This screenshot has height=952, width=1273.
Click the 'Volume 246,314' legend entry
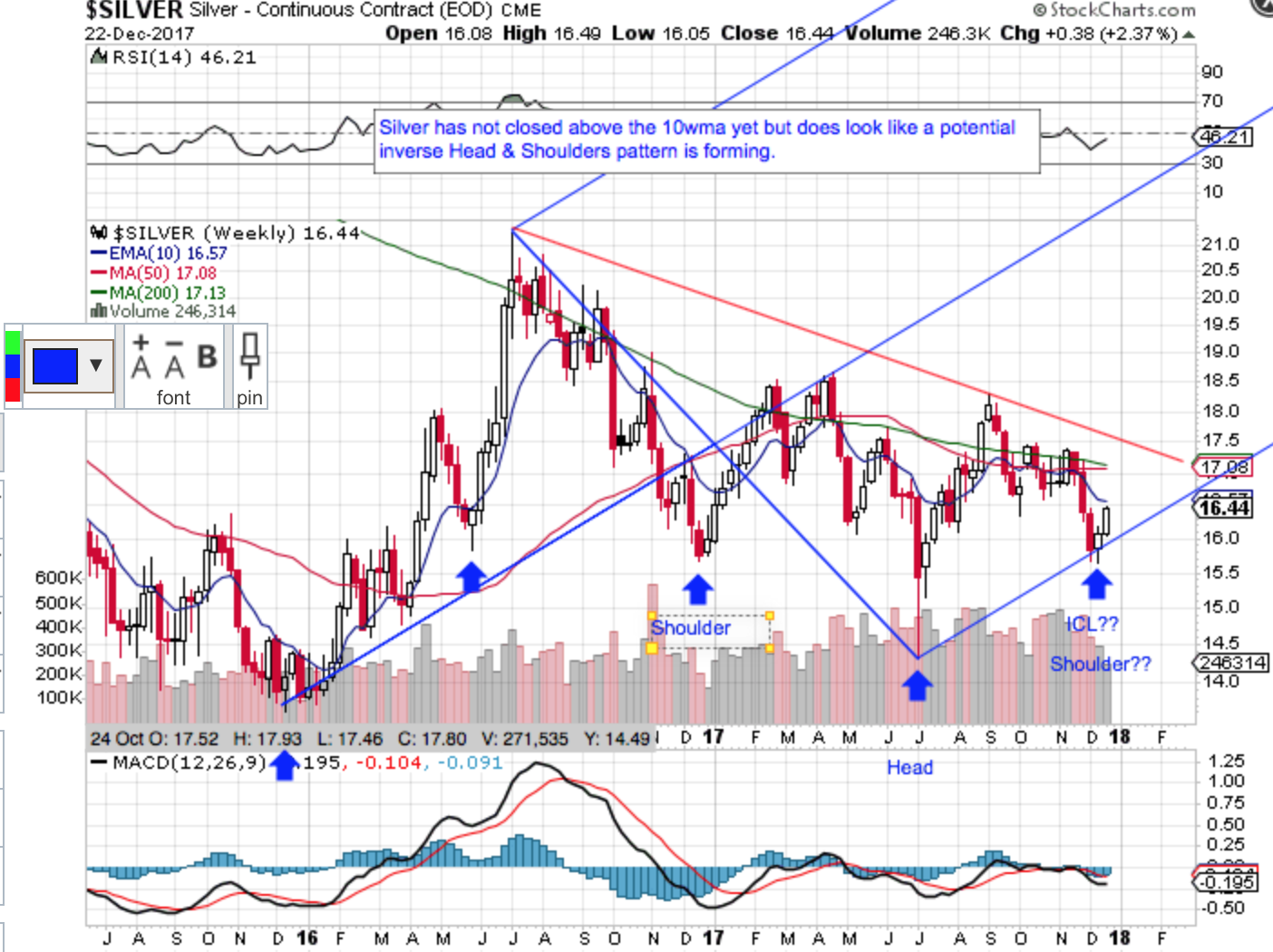[172, 311]
